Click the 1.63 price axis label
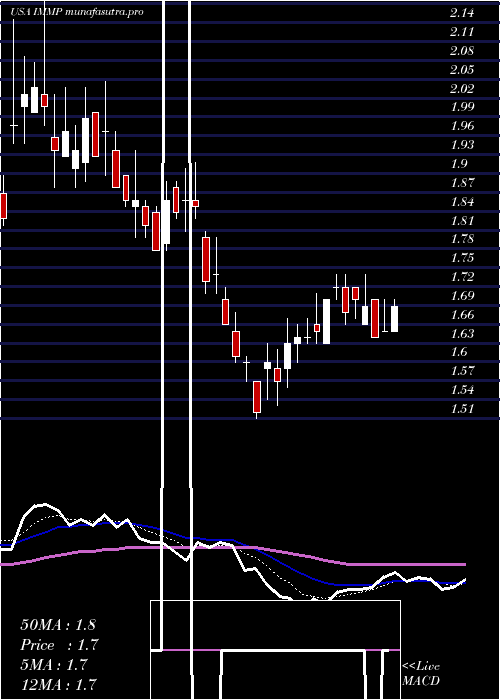The height and width of the screenshot is (700, 500). point(462,333)
